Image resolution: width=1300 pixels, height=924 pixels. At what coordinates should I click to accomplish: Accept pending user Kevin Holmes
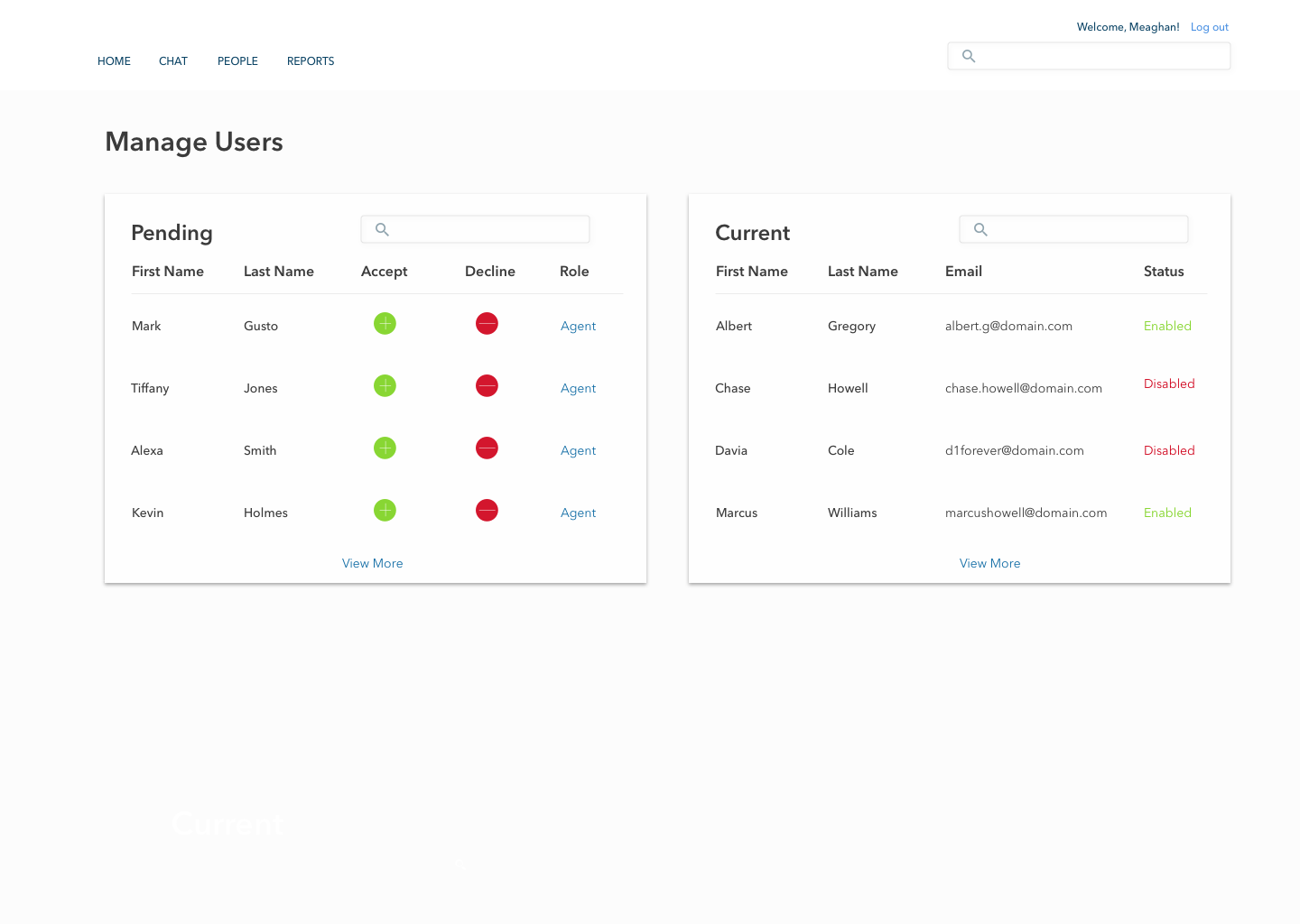click(x=385, y=510)
